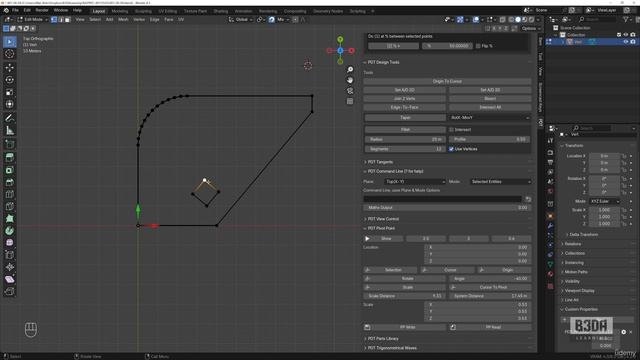
Task: Select the Shear tool
Action: coord(10,279)
